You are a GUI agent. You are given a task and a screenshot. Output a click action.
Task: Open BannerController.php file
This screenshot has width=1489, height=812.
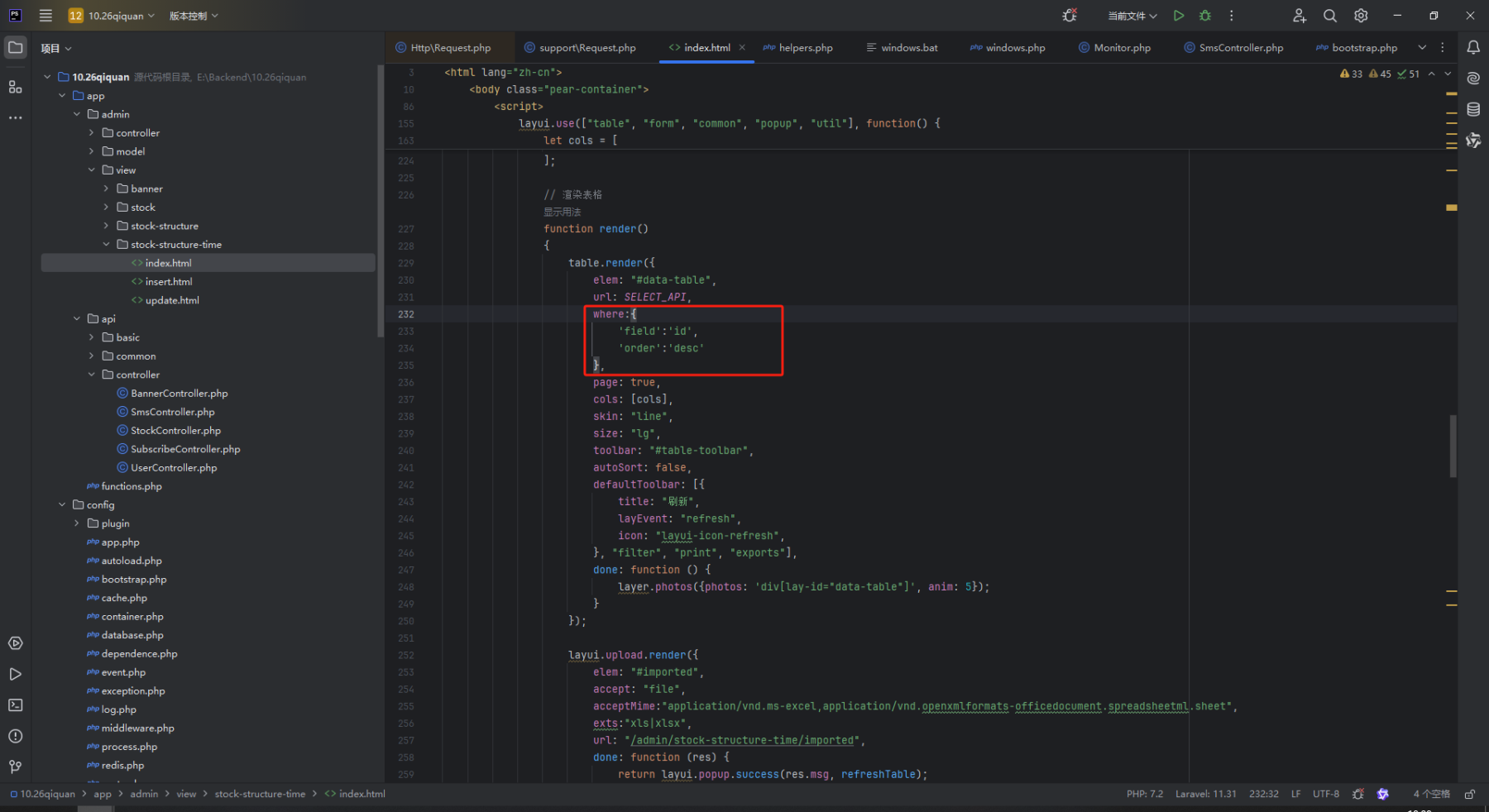click(179, 394)
